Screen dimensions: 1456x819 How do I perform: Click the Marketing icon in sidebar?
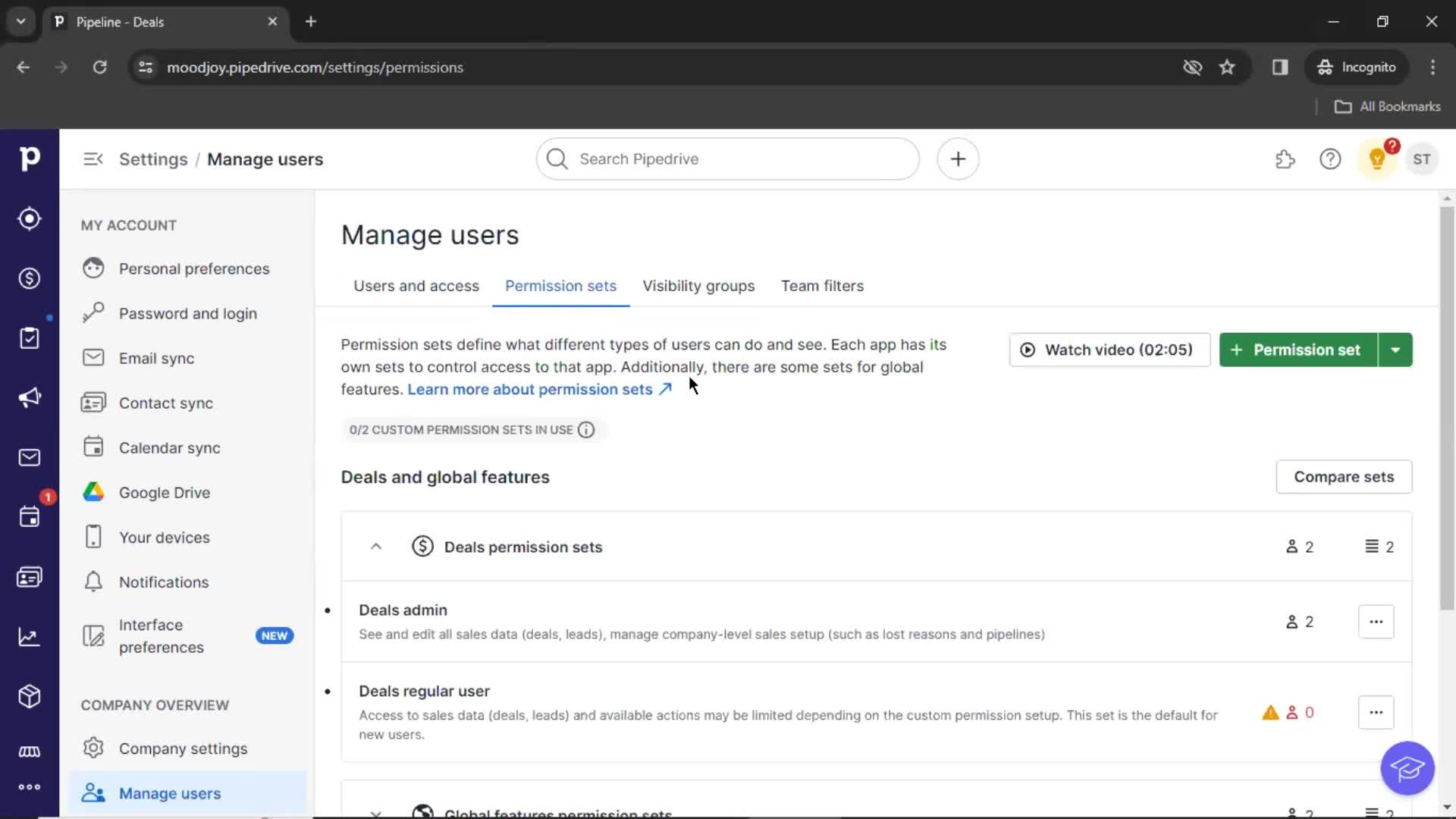30,397
